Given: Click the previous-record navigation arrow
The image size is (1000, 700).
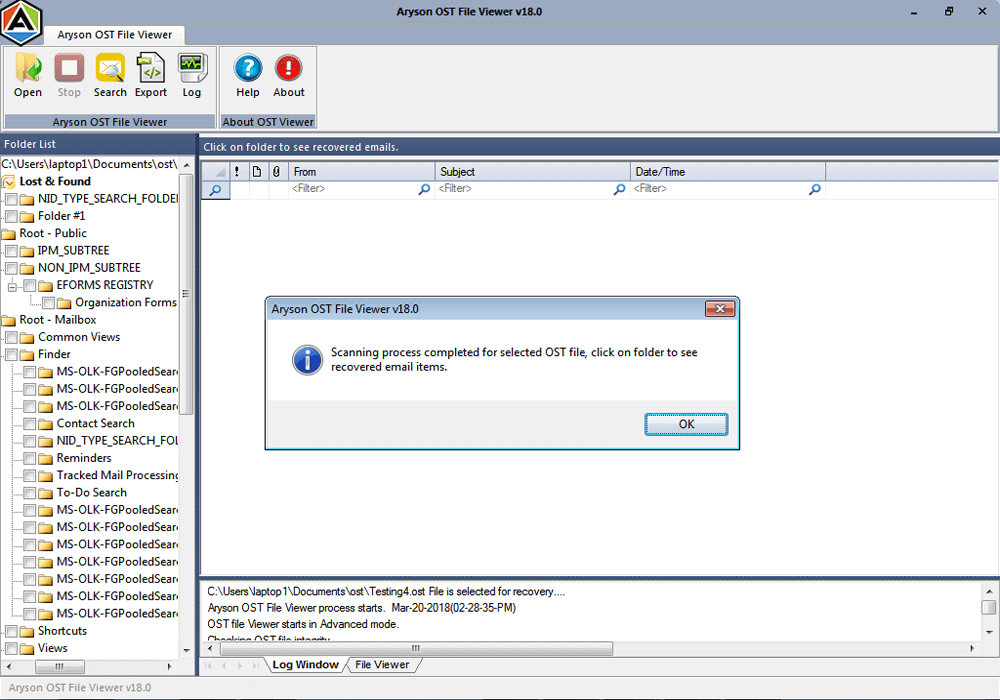Looking at the screenshot, I should (x=224, y=665).
